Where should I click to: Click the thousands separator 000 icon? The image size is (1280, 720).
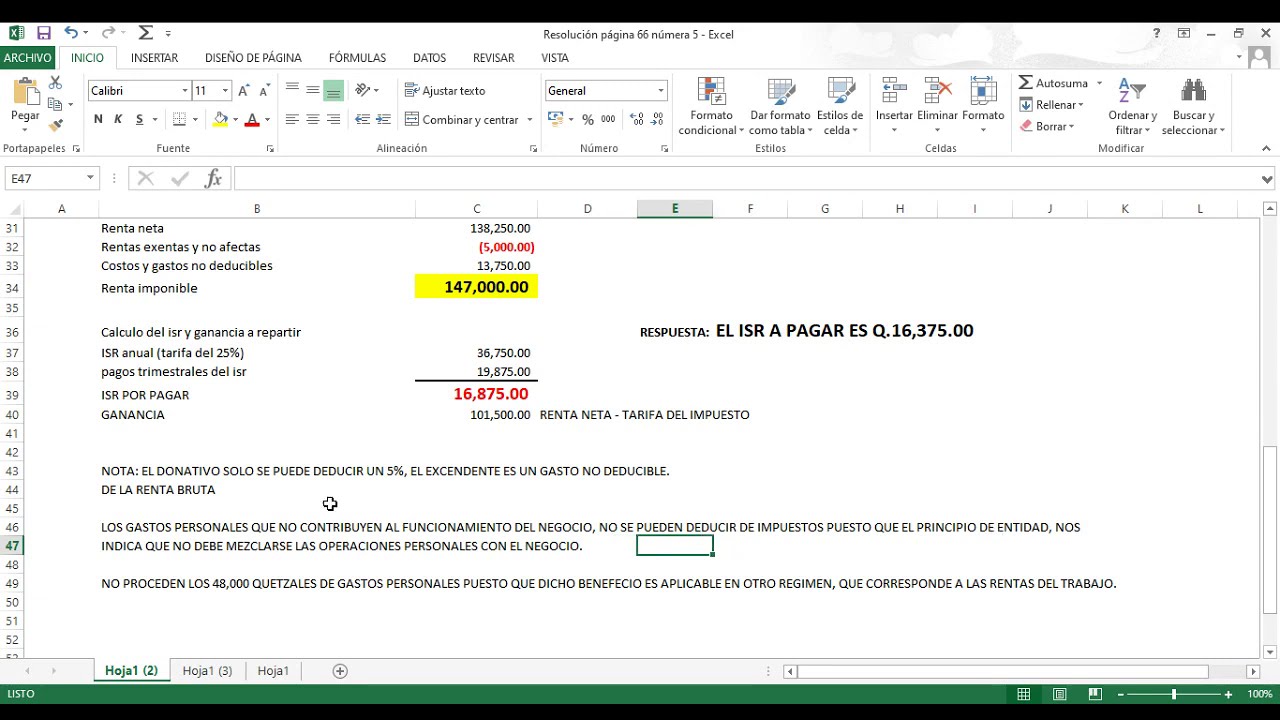click(608, 120)
